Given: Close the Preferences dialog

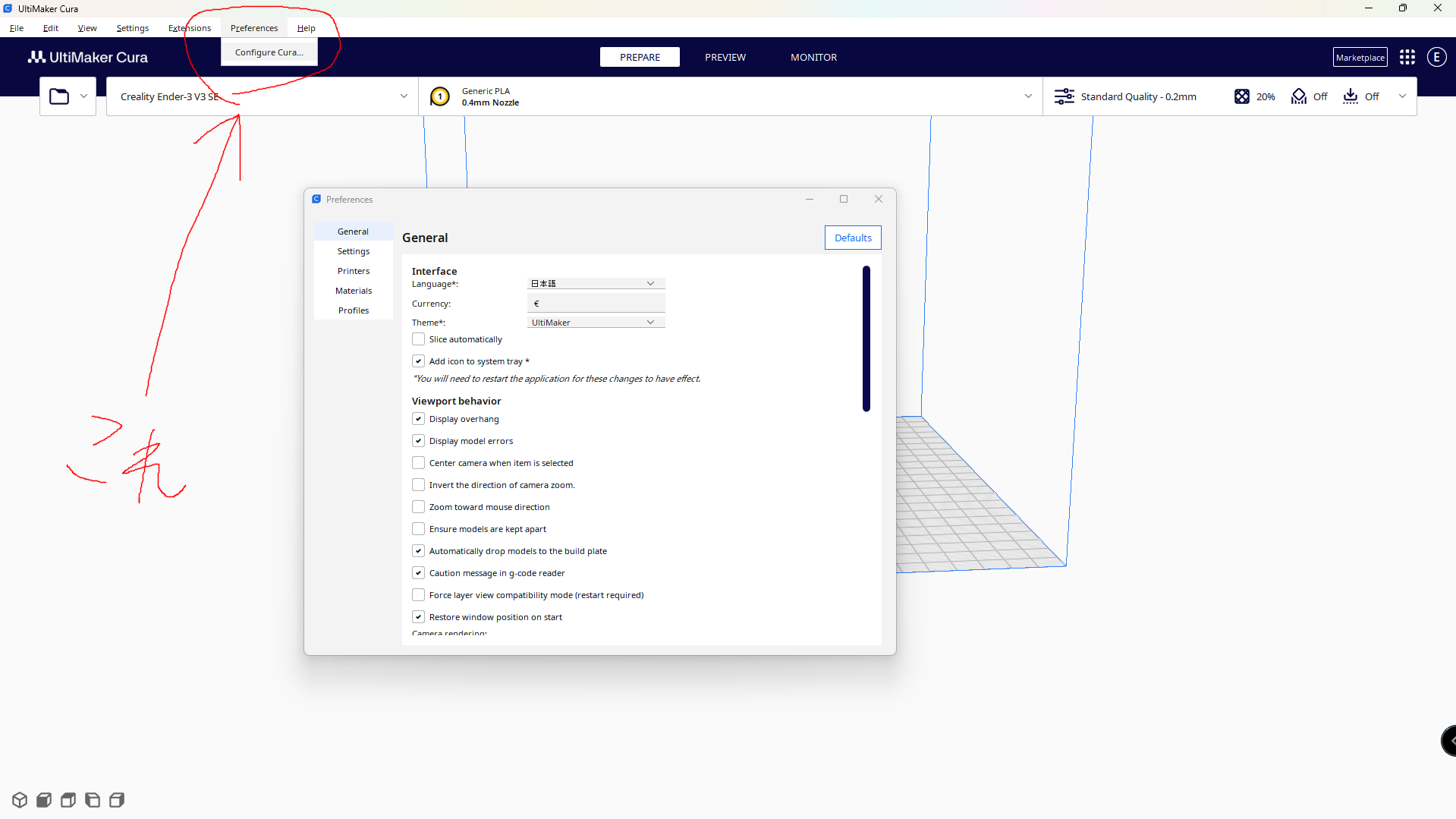Looking at the screenshot, I should tap(879, 199).
